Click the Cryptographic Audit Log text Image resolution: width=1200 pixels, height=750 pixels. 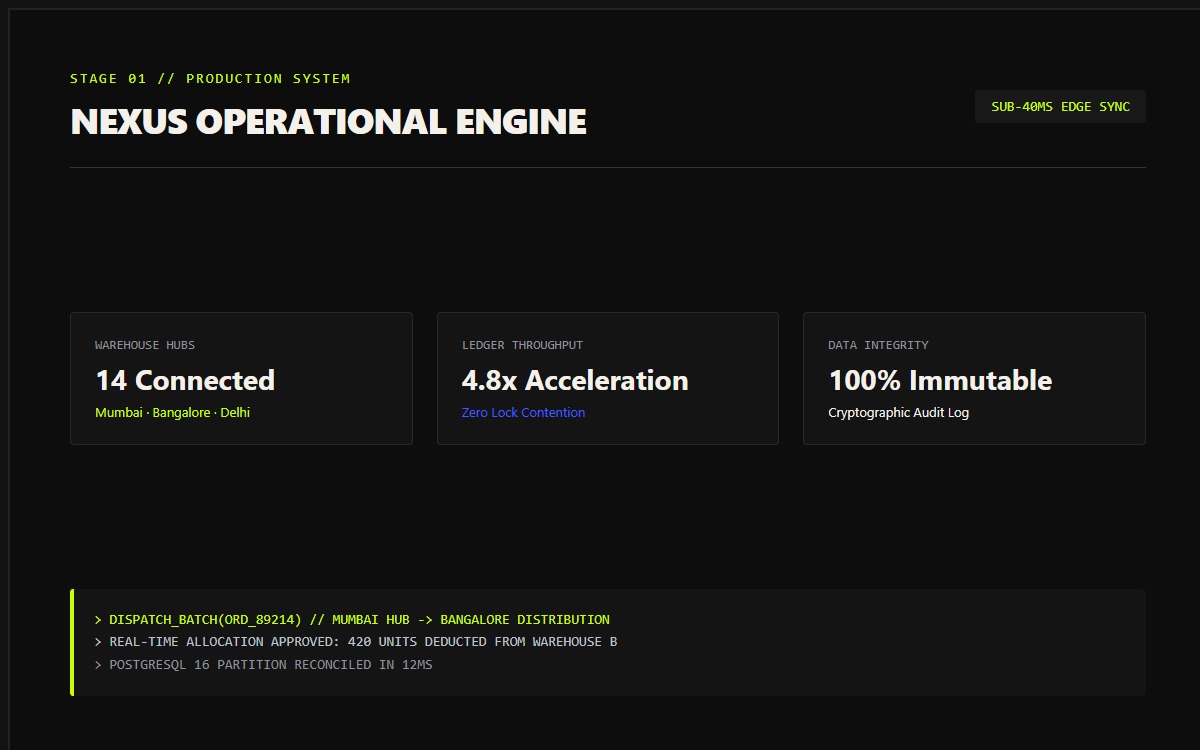[x=898, y=413]
